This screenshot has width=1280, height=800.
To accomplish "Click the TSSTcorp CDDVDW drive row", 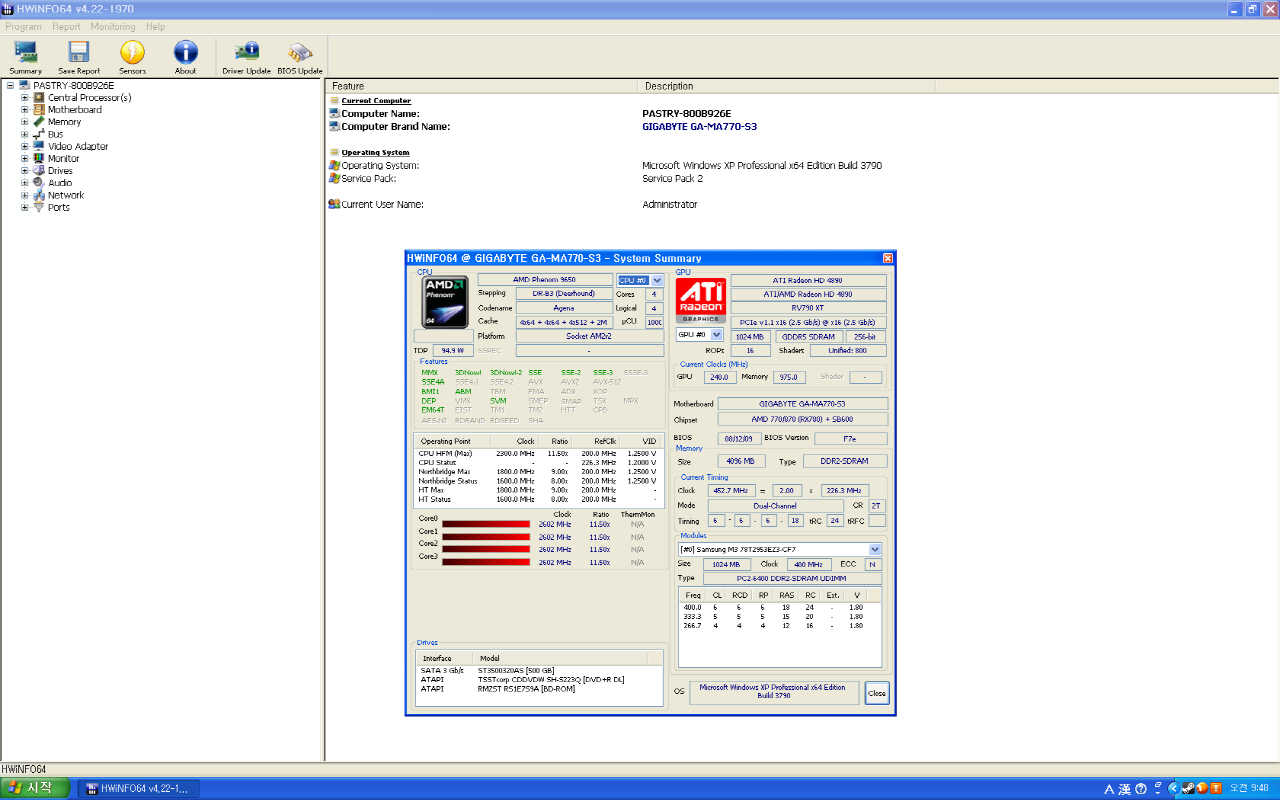I will point(540,679).
